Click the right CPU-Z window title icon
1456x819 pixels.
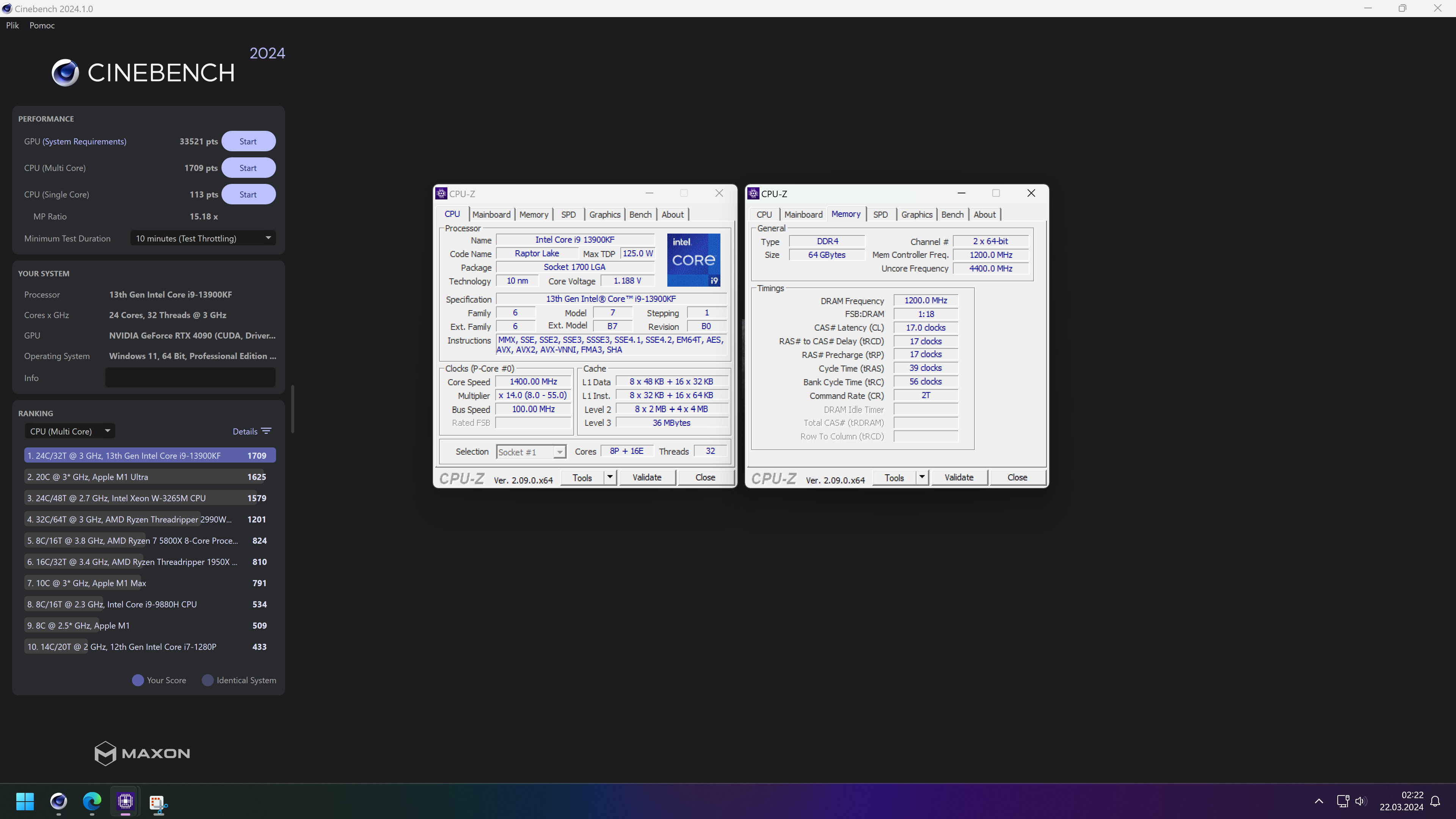tap(753, 193)
